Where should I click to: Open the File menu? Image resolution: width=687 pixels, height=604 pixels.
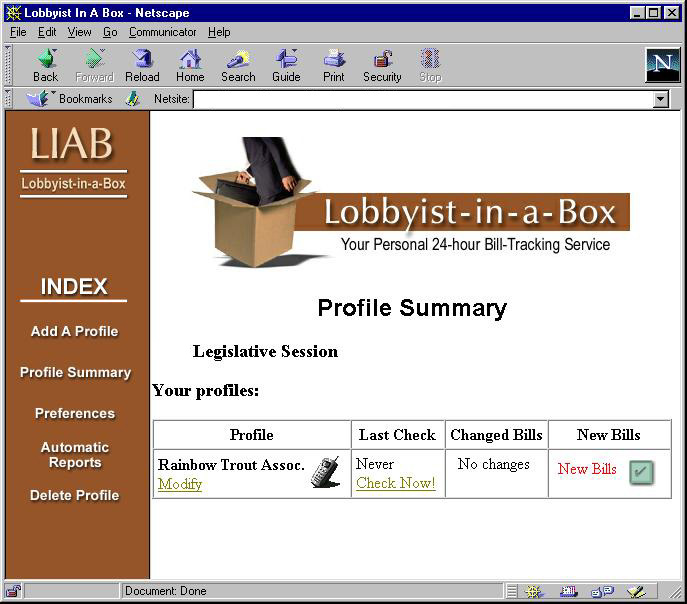pyautogui.click(x=18, y=32)
